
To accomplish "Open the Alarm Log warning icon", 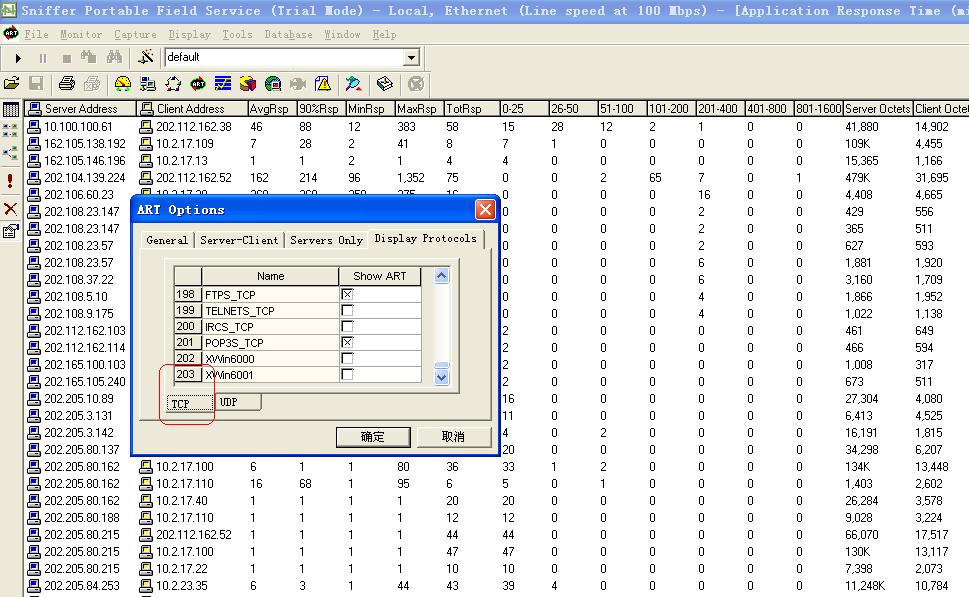I will pos(323,84).
